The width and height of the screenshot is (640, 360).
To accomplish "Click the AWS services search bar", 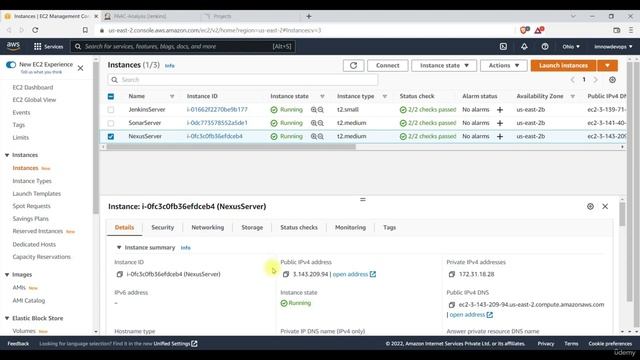I will coord(183,47).
